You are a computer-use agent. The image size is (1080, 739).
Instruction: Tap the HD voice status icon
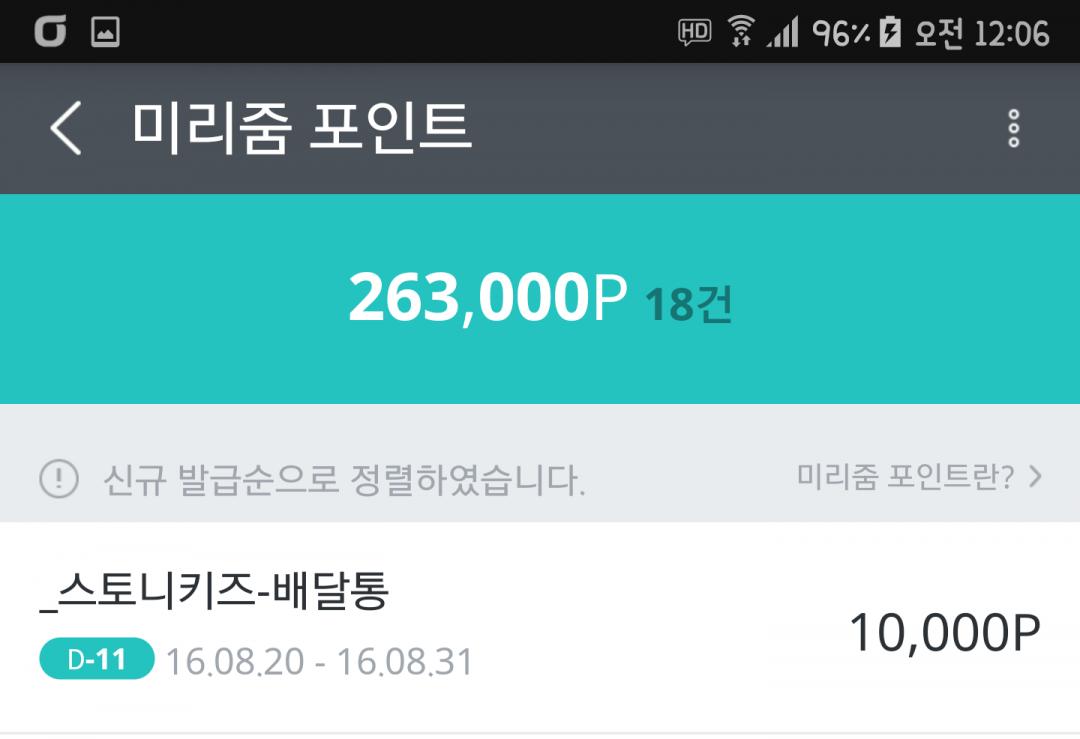pyautogui.click(x=694, y=33)
